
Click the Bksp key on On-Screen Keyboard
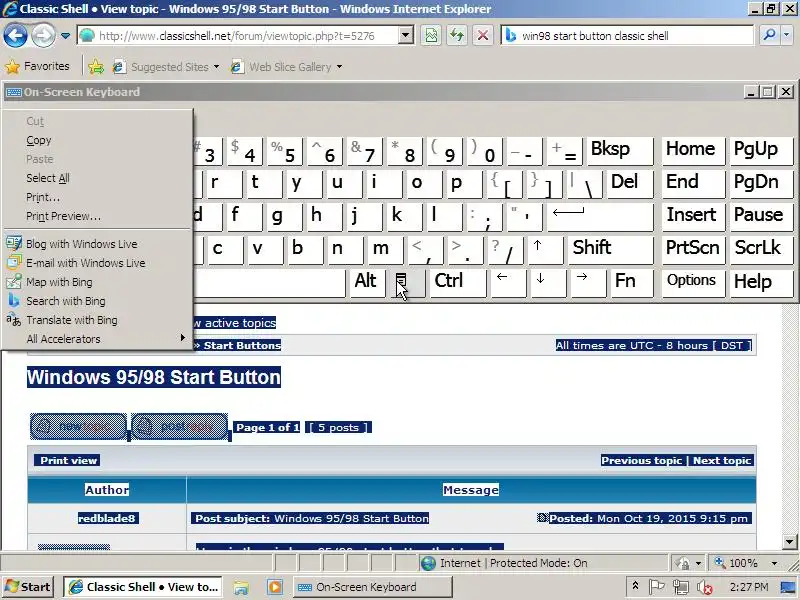pos(620,151)
